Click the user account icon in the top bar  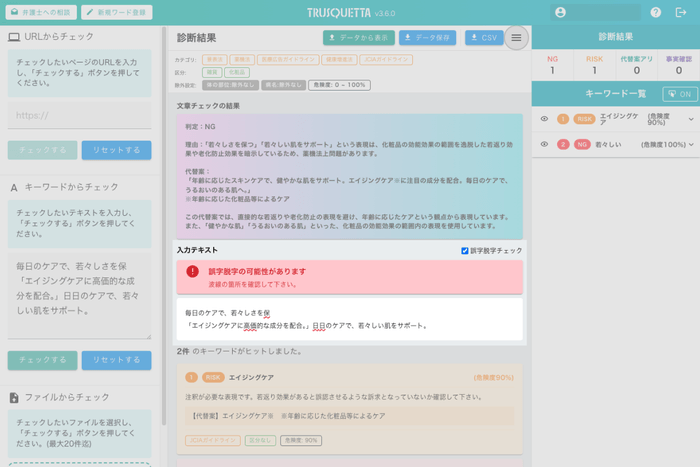[x=560, y=12]
